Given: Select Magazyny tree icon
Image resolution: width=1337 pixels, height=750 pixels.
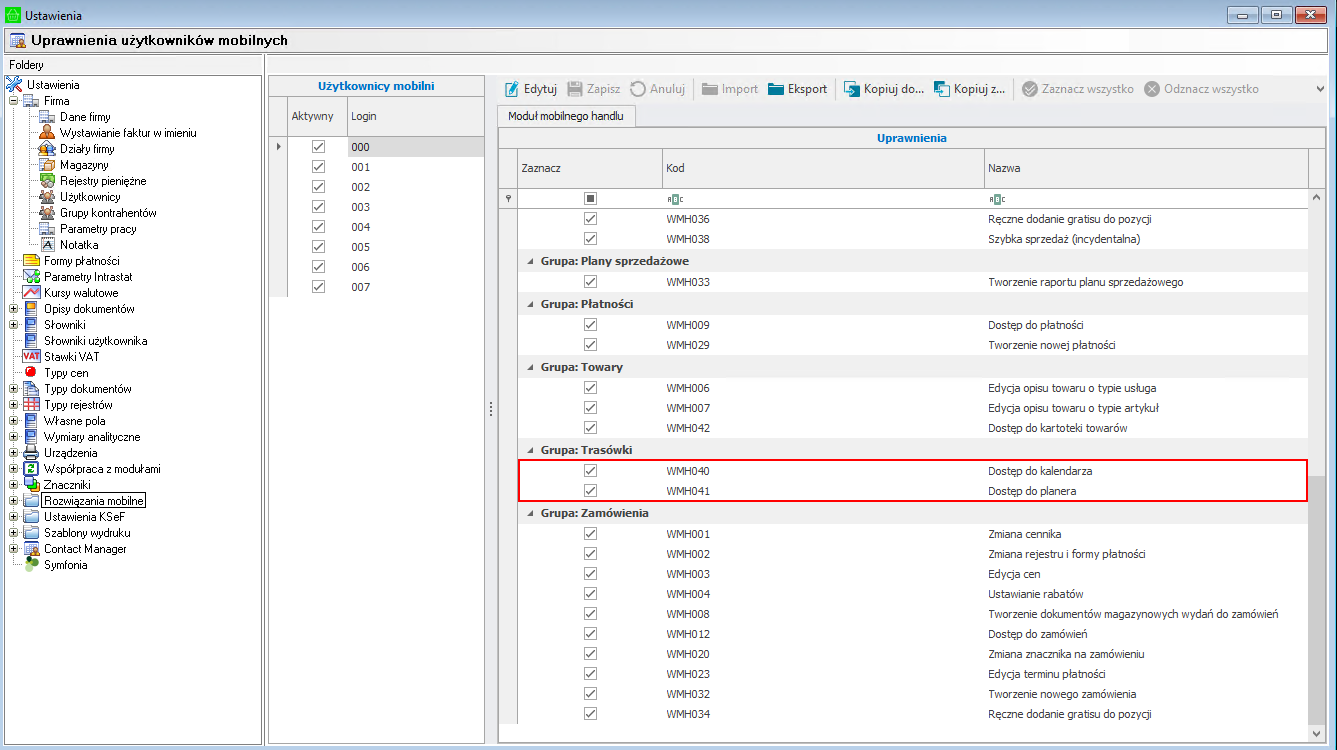Looking at the screenshot, I should [47, 165].
